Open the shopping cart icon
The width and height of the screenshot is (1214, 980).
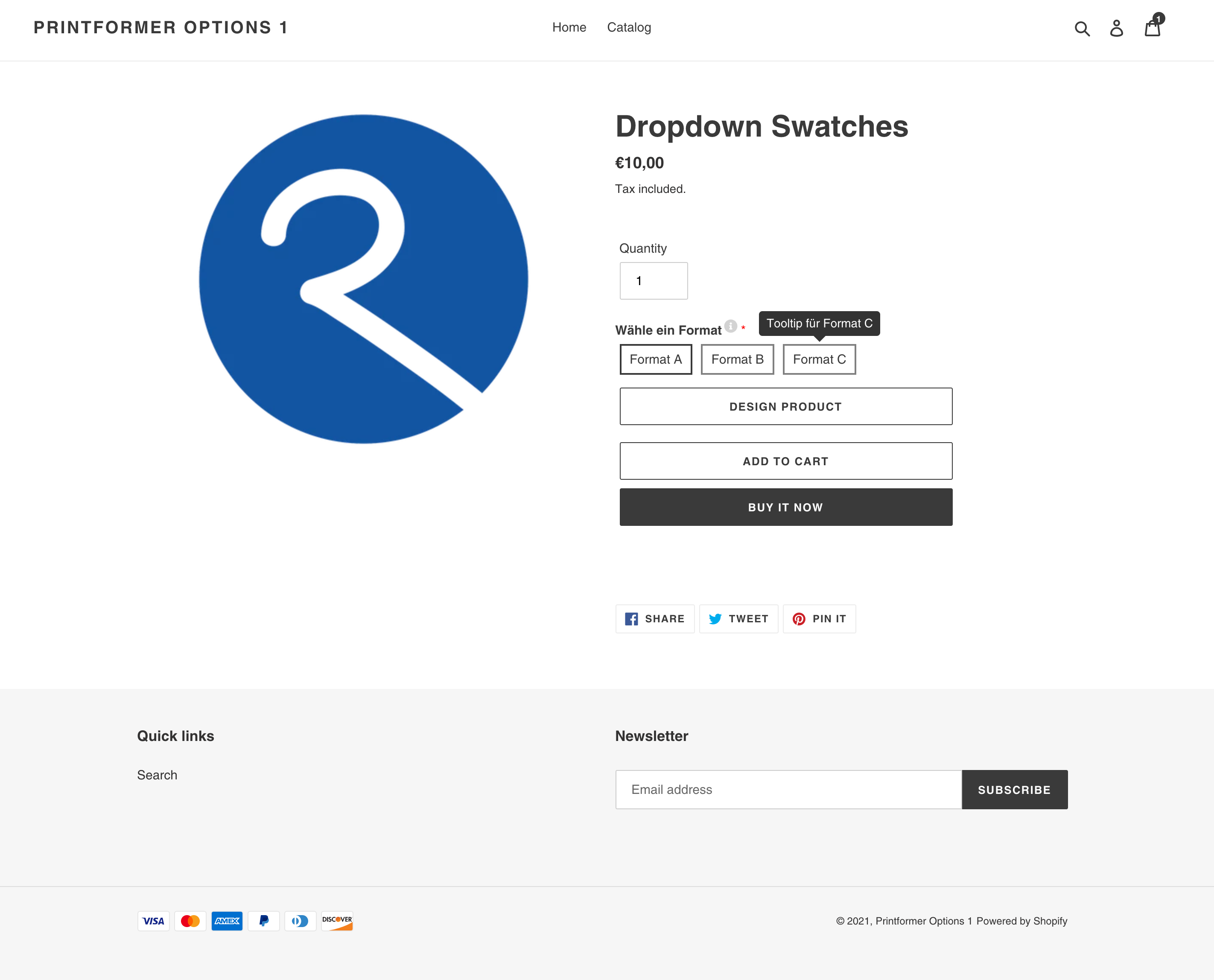coord(1152,28)
